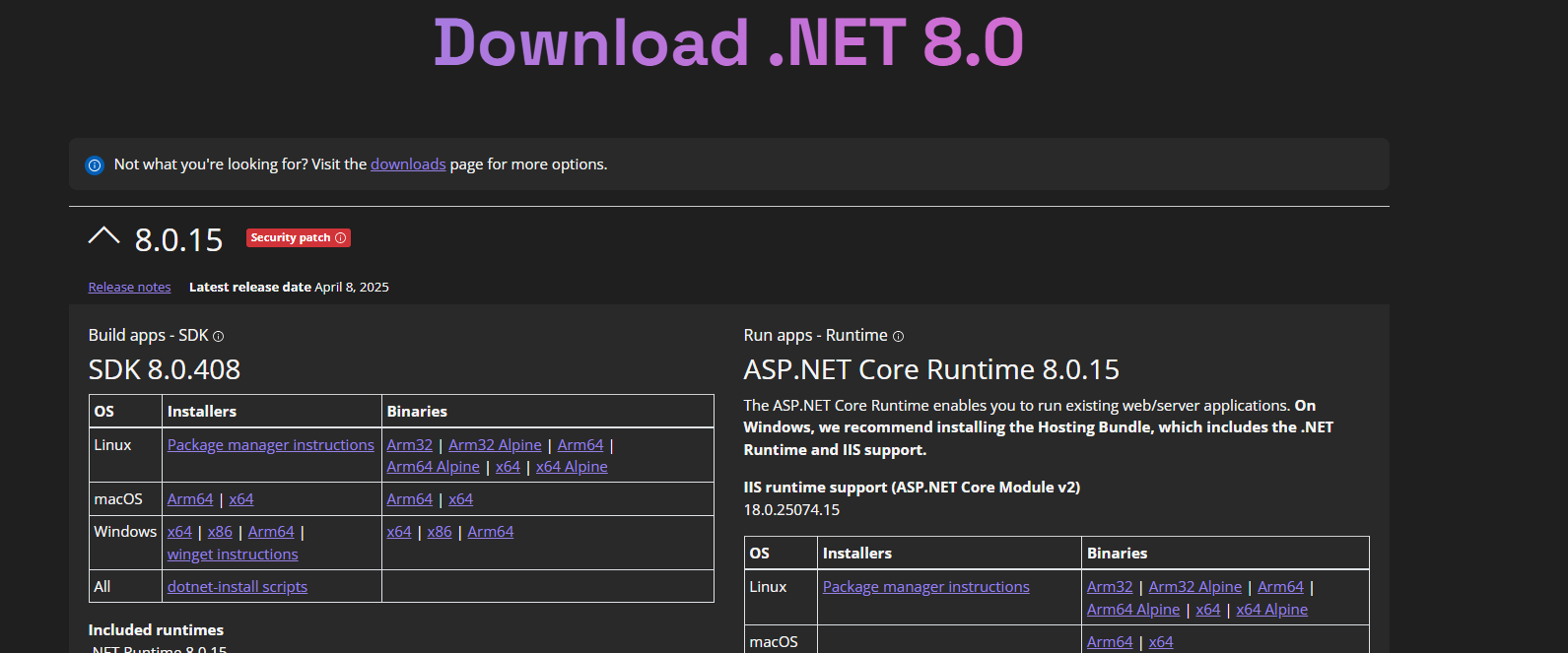Download ASP.NET Runtime macOS Arm64 binary
The image size is (1568, 653).
point(1110,642)
